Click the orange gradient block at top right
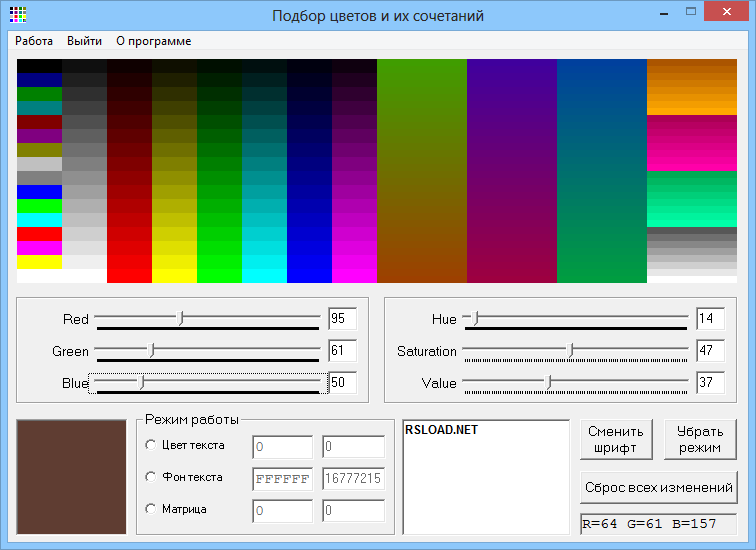 pyautogui.click(x=692, y=87)
